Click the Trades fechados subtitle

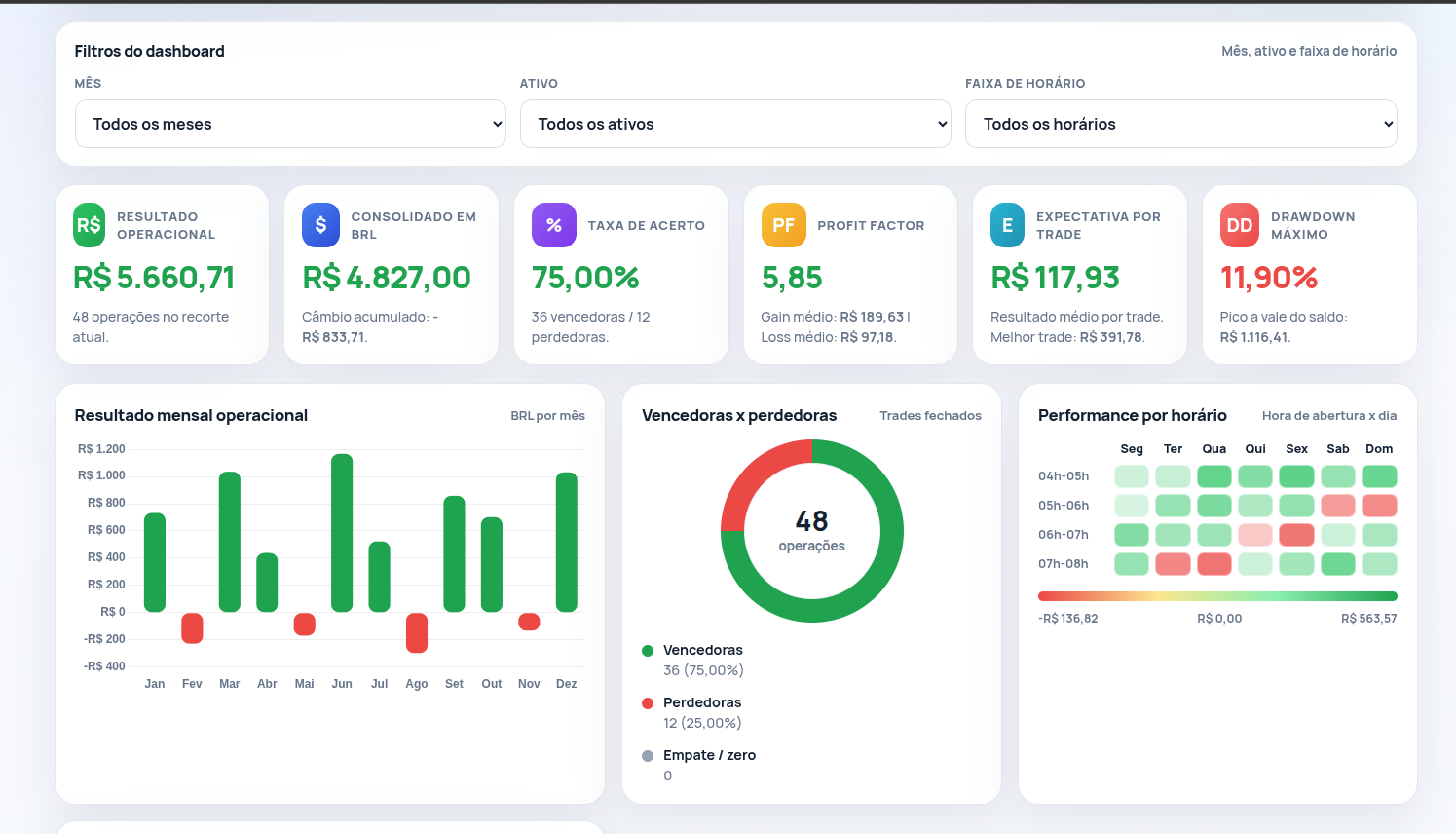930,416
